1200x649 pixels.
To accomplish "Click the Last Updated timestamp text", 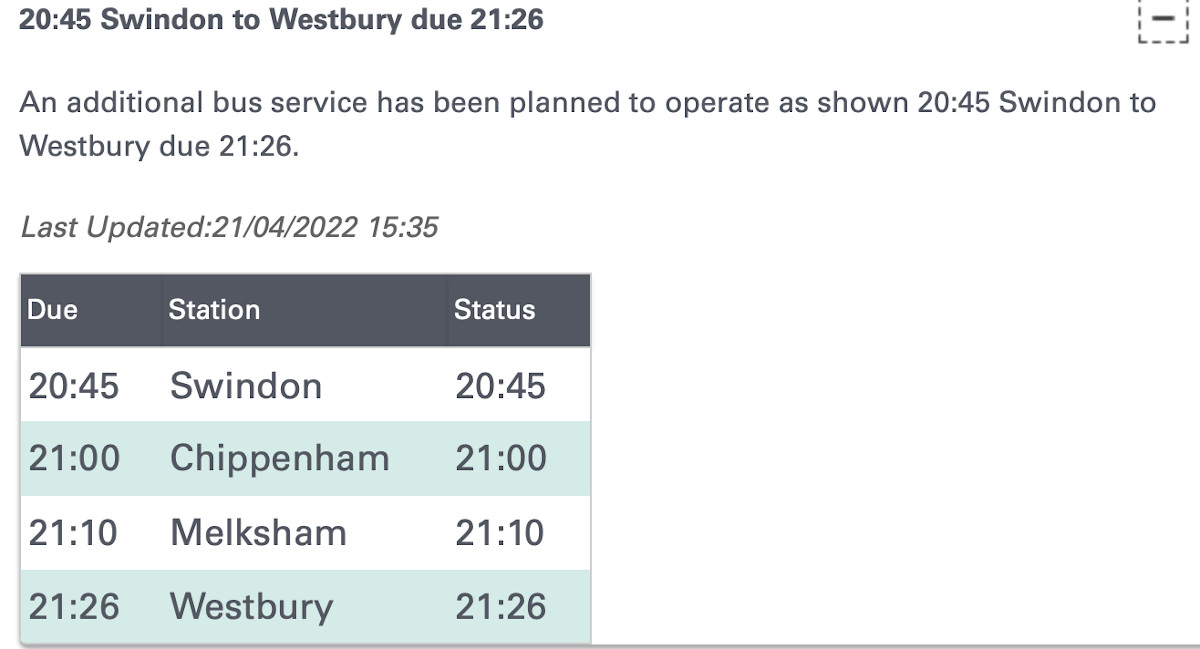I will pos(229,228).
